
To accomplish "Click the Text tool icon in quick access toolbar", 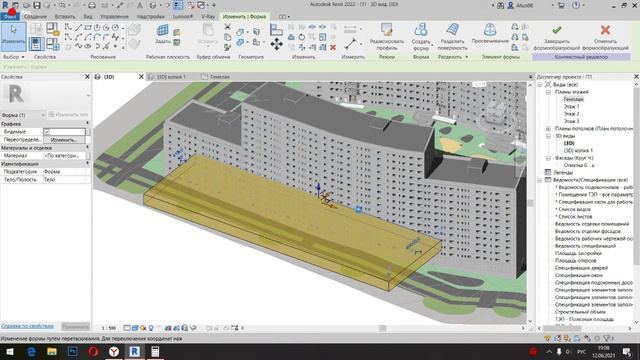I will 140,5.
